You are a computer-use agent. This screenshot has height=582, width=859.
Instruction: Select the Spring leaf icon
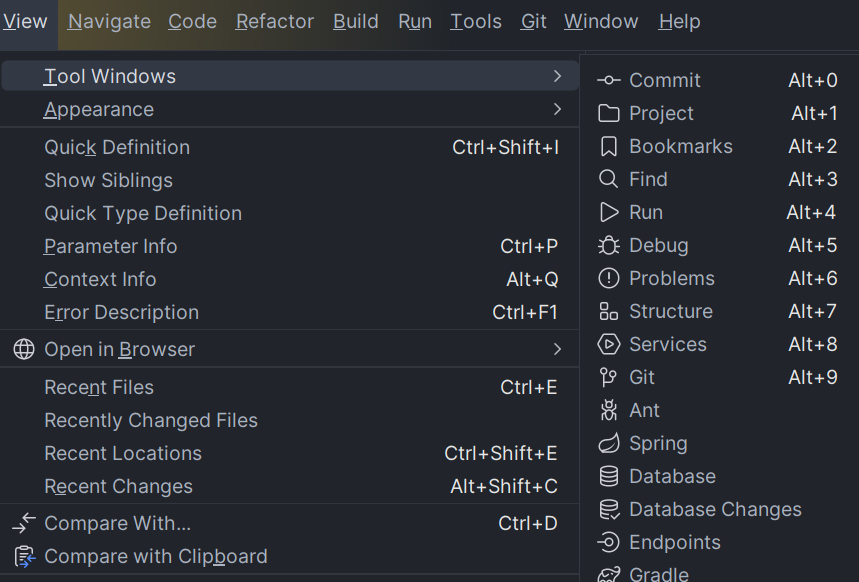pyautogui.click(x=609, y=443)
